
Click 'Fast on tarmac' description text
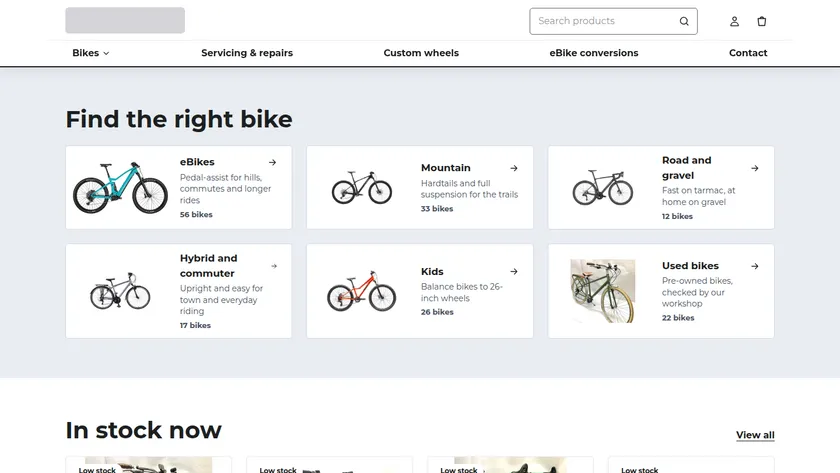tap(699, 196)
